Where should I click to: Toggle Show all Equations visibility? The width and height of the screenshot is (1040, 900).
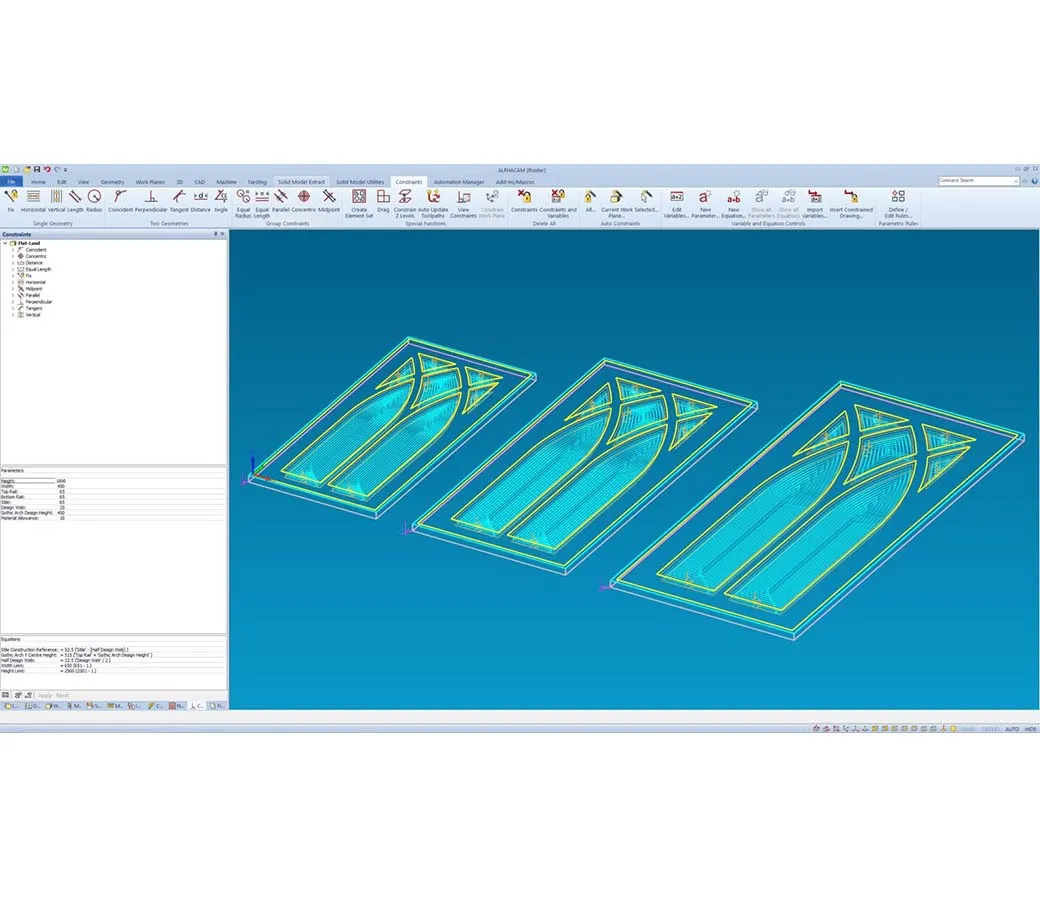[787, 200]
